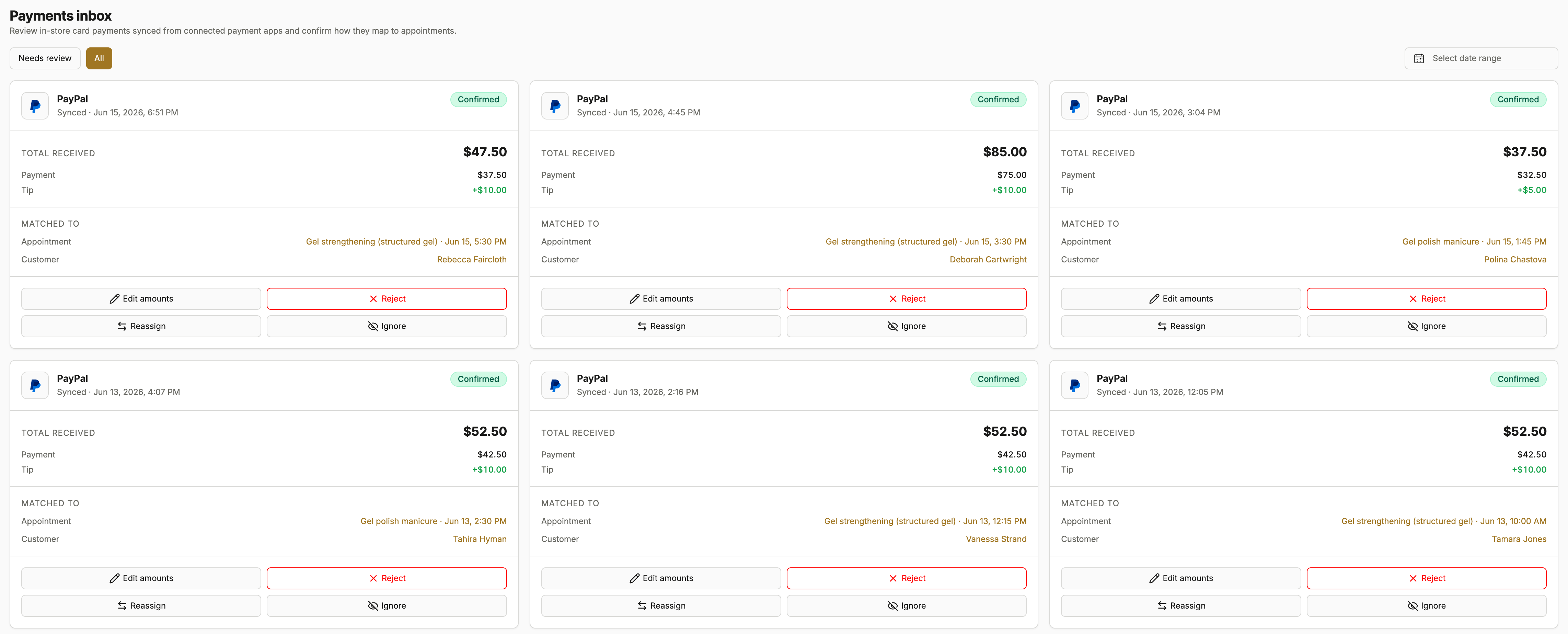The image size is (1568, 634).
Task: Click PayPal logo on Vanessa Strand payment card
Action: [555, 385]
